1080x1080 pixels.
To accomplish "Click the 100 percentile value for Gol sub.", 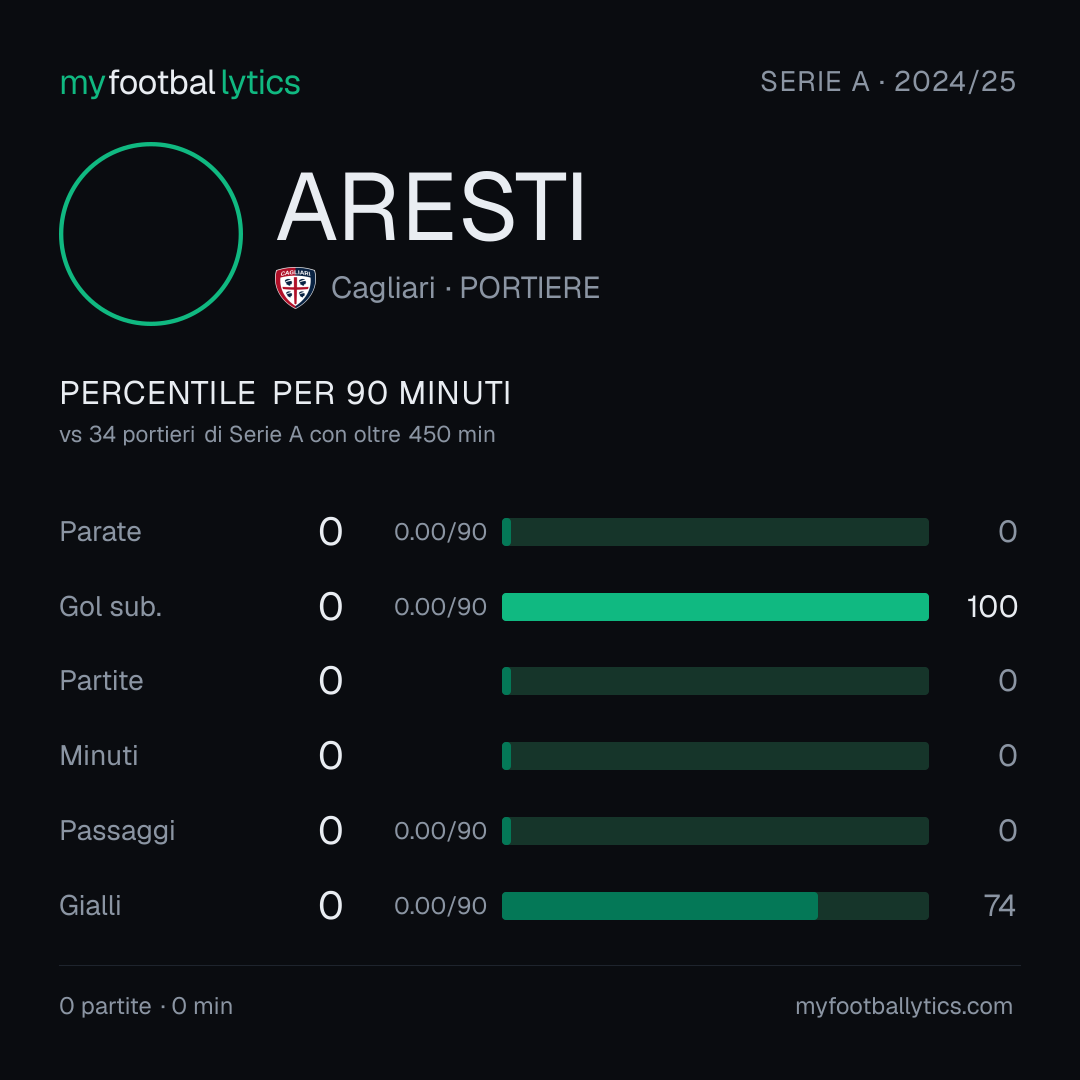I will click(992, 607).
